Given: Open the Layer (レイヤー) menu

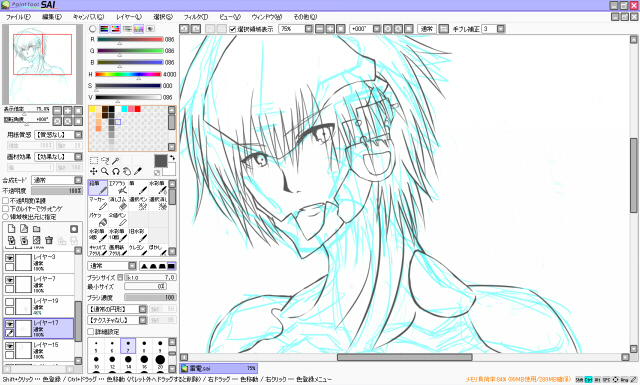Looking at the screenshot, I should (129, 17).
